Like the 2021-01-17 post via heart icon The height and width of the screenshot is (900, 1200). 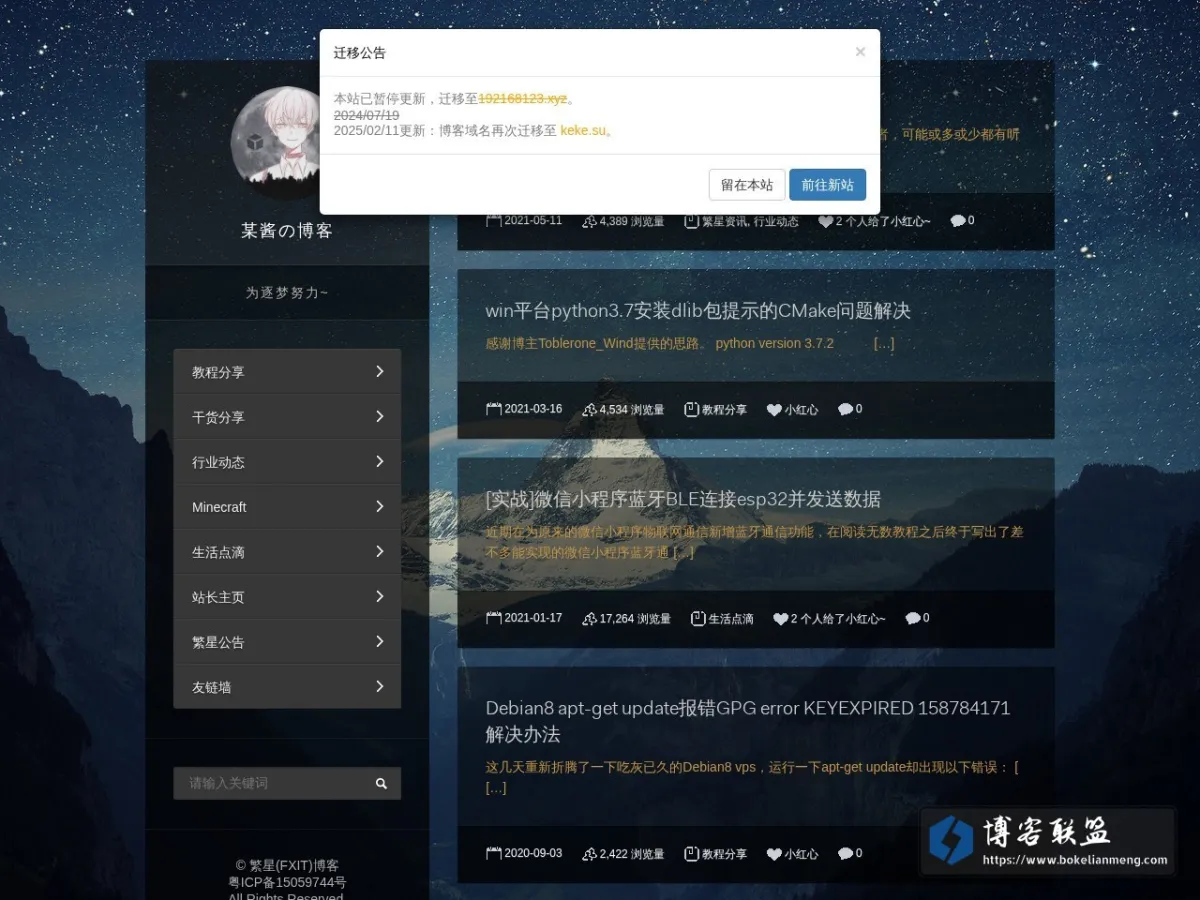pyautogui.click(x=781, y=619)
